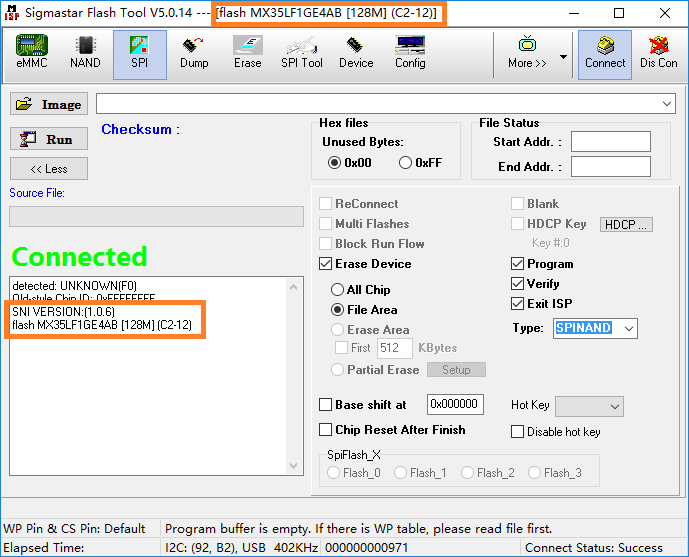Open the image file path dropdown
689x557 pixels.
[x=667, y=104]
